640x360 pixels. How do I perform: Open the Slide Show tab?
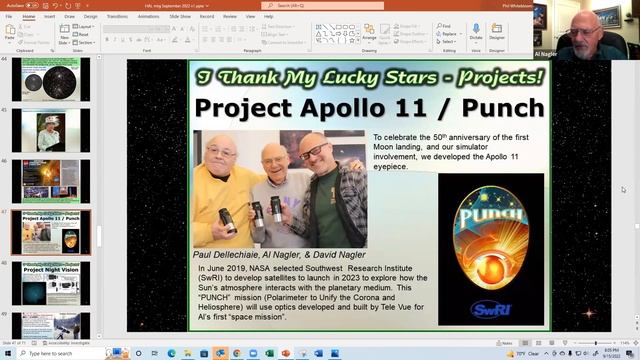coord(180,16)
